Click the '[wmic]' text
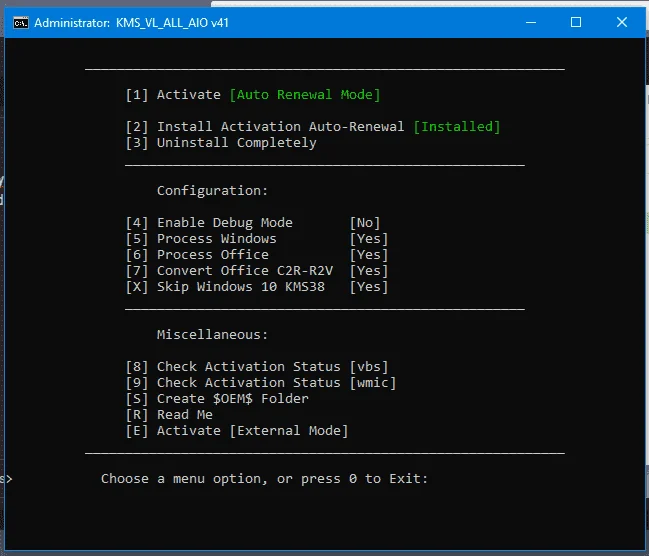 (373, 383)
